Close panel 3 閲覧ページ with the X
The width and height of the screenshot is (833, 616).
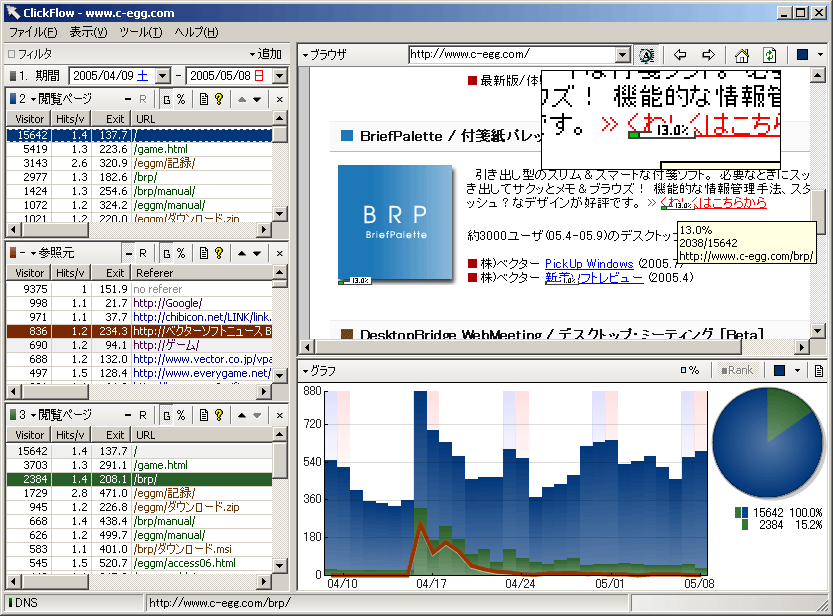coord(279,415)
